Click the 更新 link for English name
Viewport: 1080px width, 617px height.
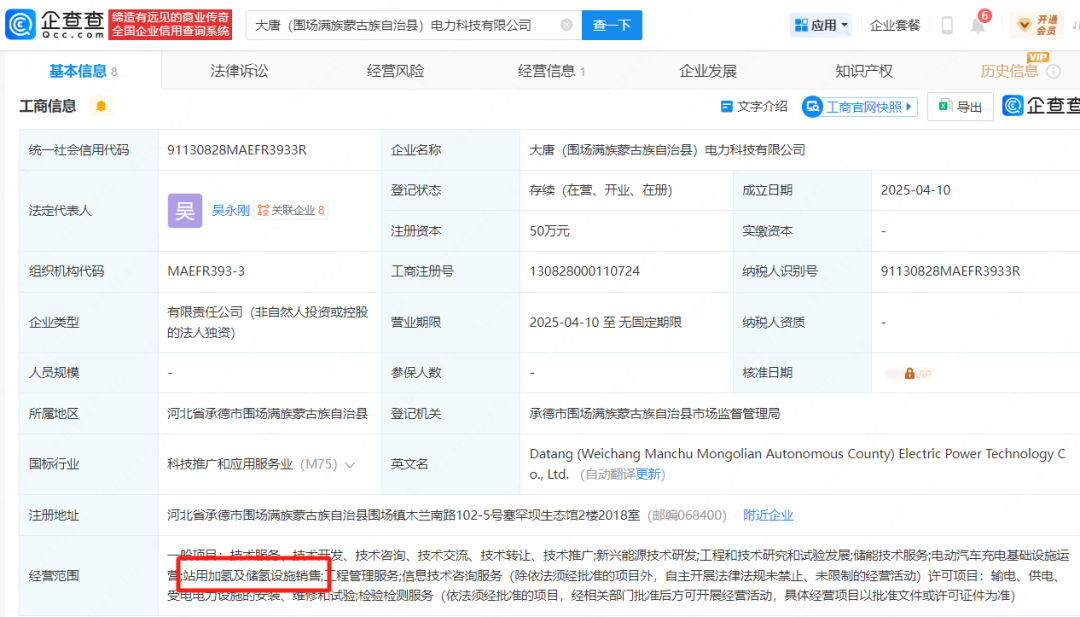pyautogui.click(x=648, y=474)
